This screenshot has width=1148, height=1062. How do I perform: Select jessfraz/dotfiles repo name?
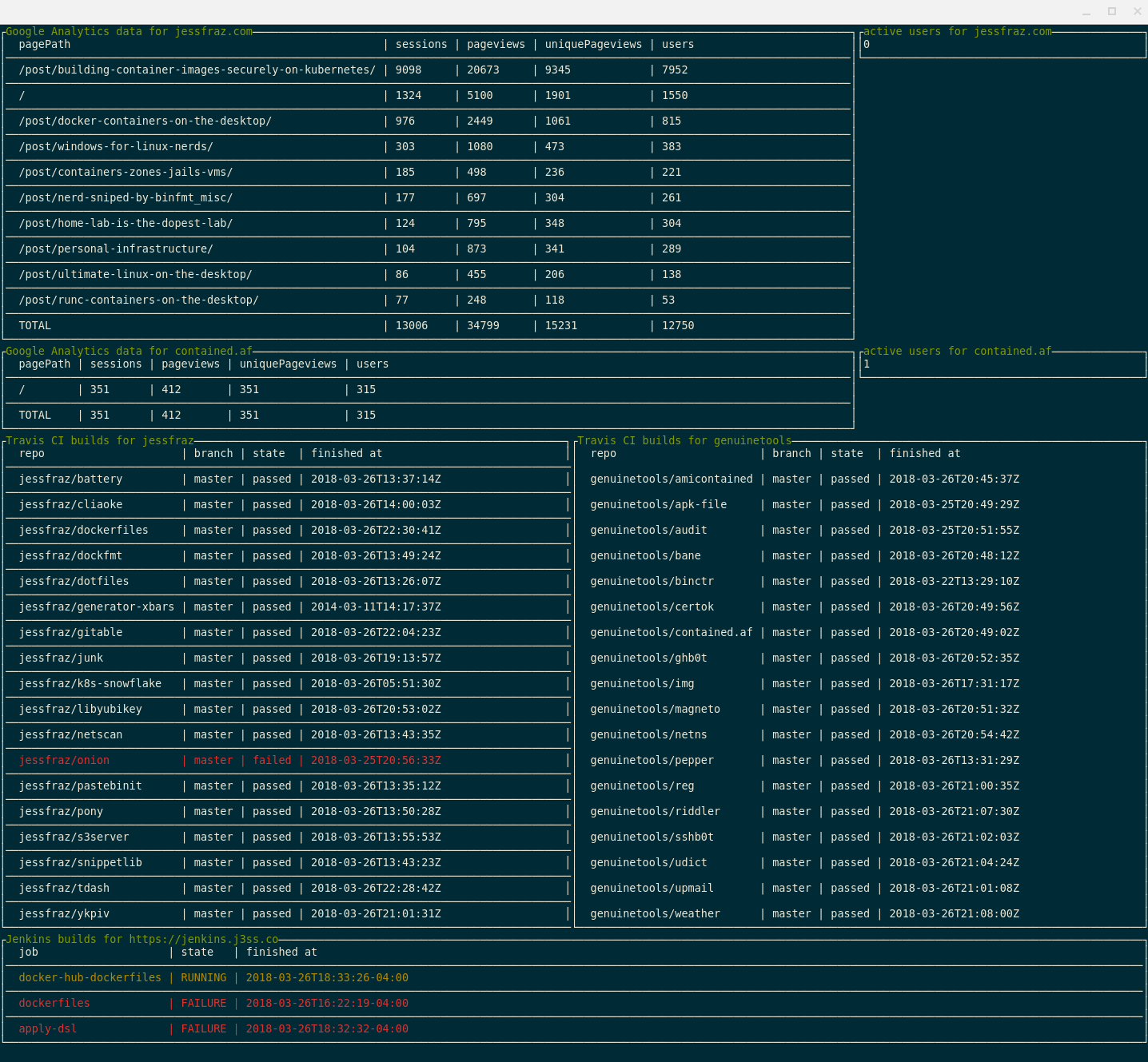[74, 582]
